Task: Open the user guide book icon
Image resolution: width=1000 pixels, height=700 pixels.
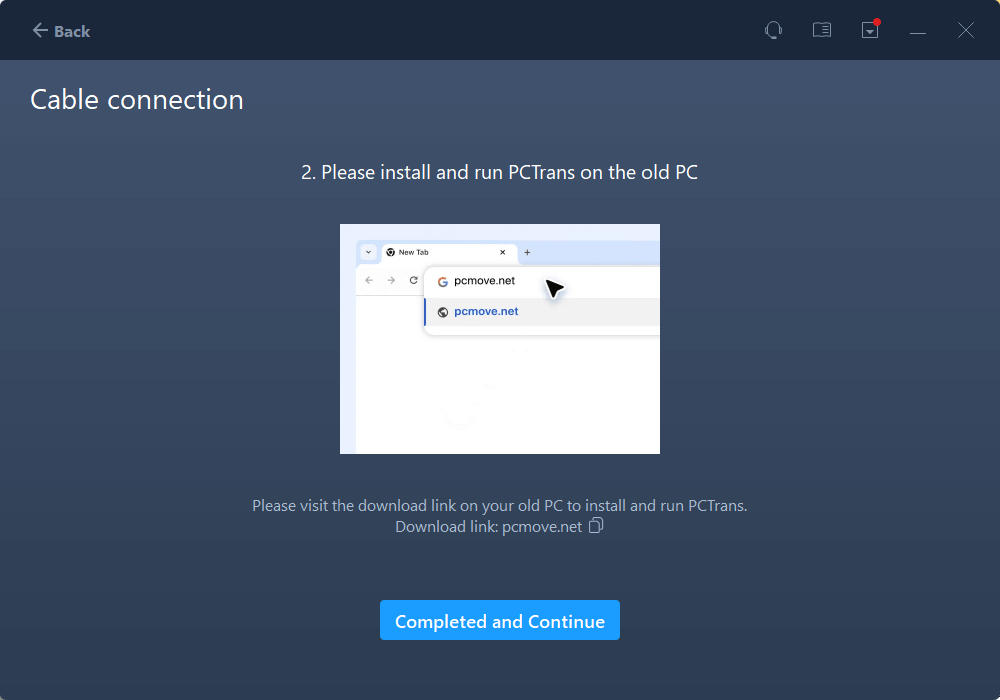Action: pyautogui.click(x=822, y=30)
